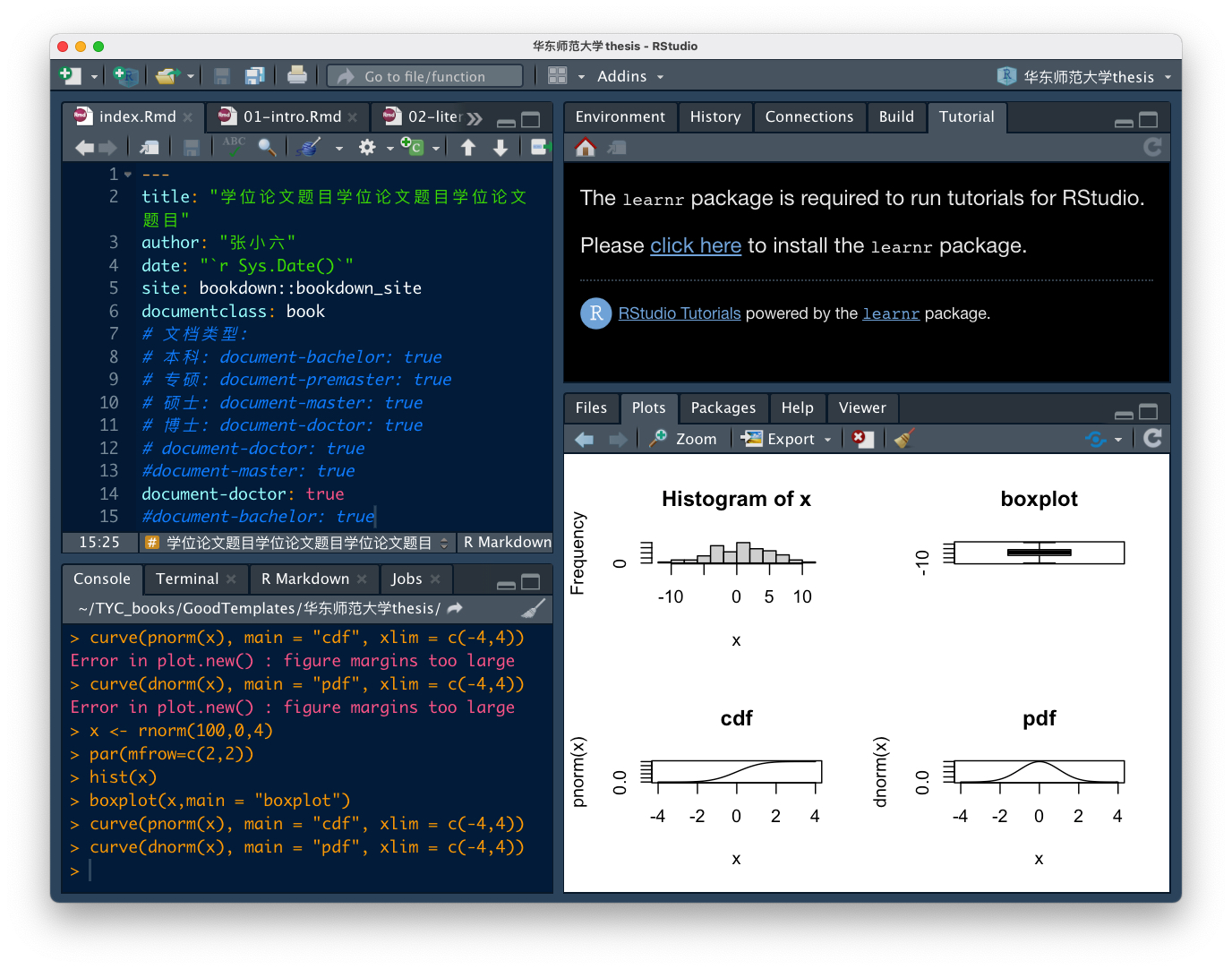Image resolution: width=1232 pixels, height=969 pixels.
Task: Click the Tutorial pane home icon
Action: click(586, 148)
